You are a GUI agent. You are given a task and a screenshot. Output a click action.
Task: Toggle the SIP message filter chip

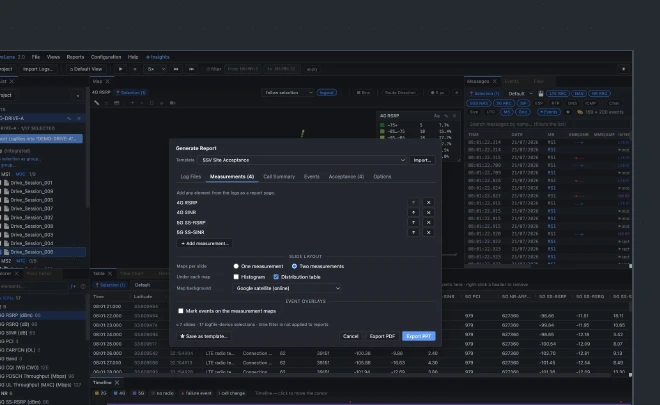click(x=523, y=103)
